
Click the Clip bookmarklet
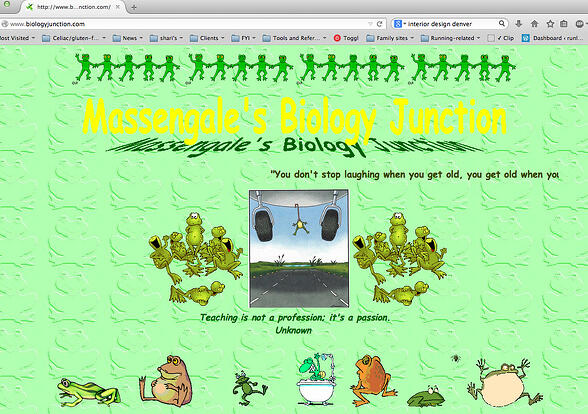[x=501, y=38]
